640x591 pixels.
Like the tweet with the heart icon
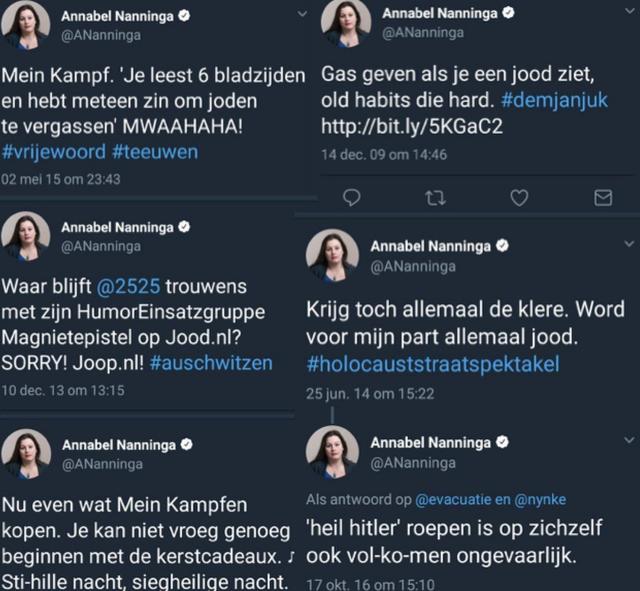click(519, 198)
